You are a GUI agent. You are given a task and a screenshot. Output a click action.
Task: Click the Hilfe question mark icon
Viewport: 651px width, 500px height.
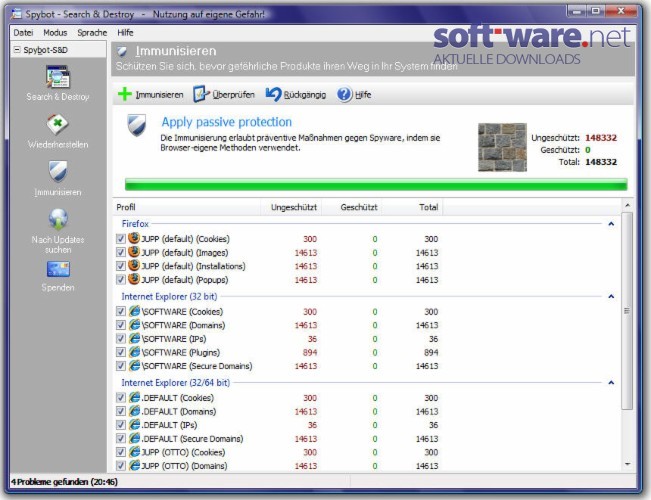pos(344,94)
